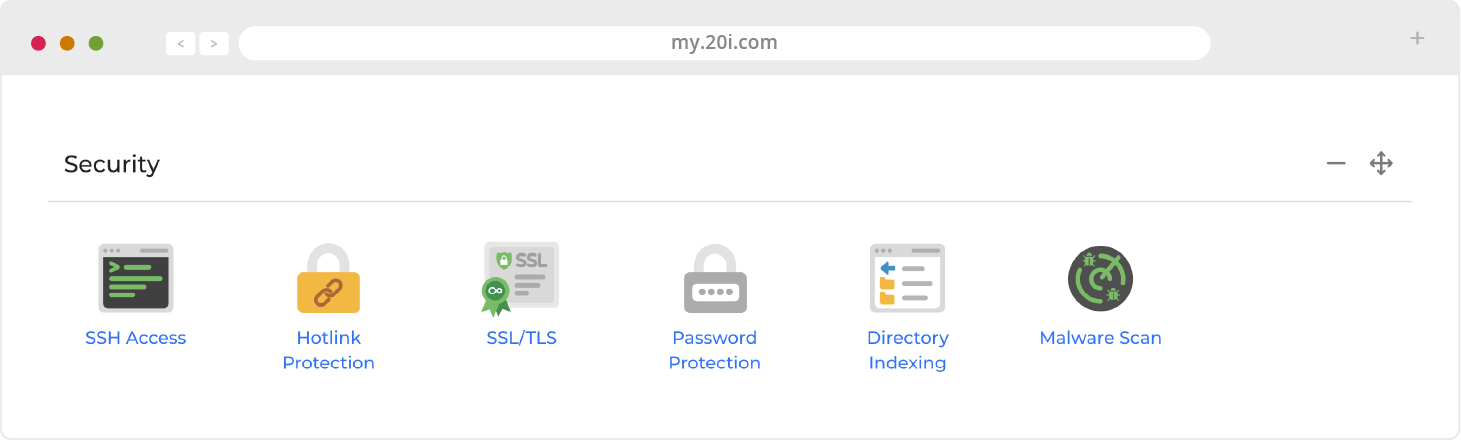Viewport: 1461px width, 440px height.
Task: Launch the Malware Scan radar icon
Action: tap(1100, 278)
